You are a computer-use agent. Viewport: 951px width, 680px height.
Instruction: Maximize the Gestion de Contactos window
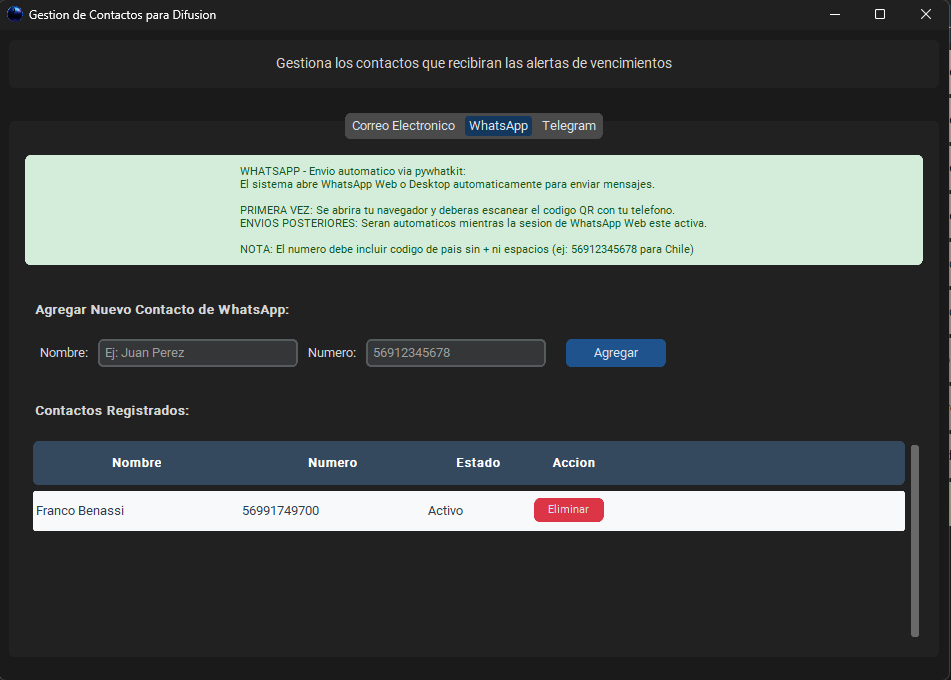(x=880, y=14)
